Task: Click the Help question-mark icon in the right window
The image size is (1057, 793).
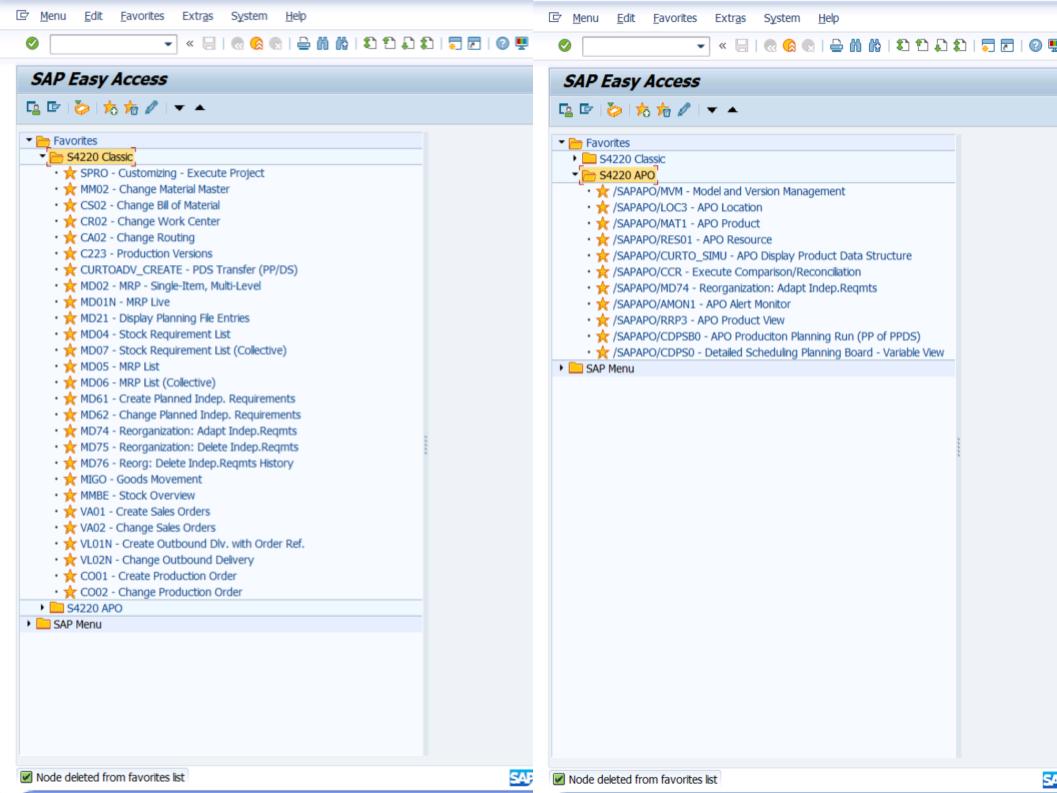Action: [1035, 46]
